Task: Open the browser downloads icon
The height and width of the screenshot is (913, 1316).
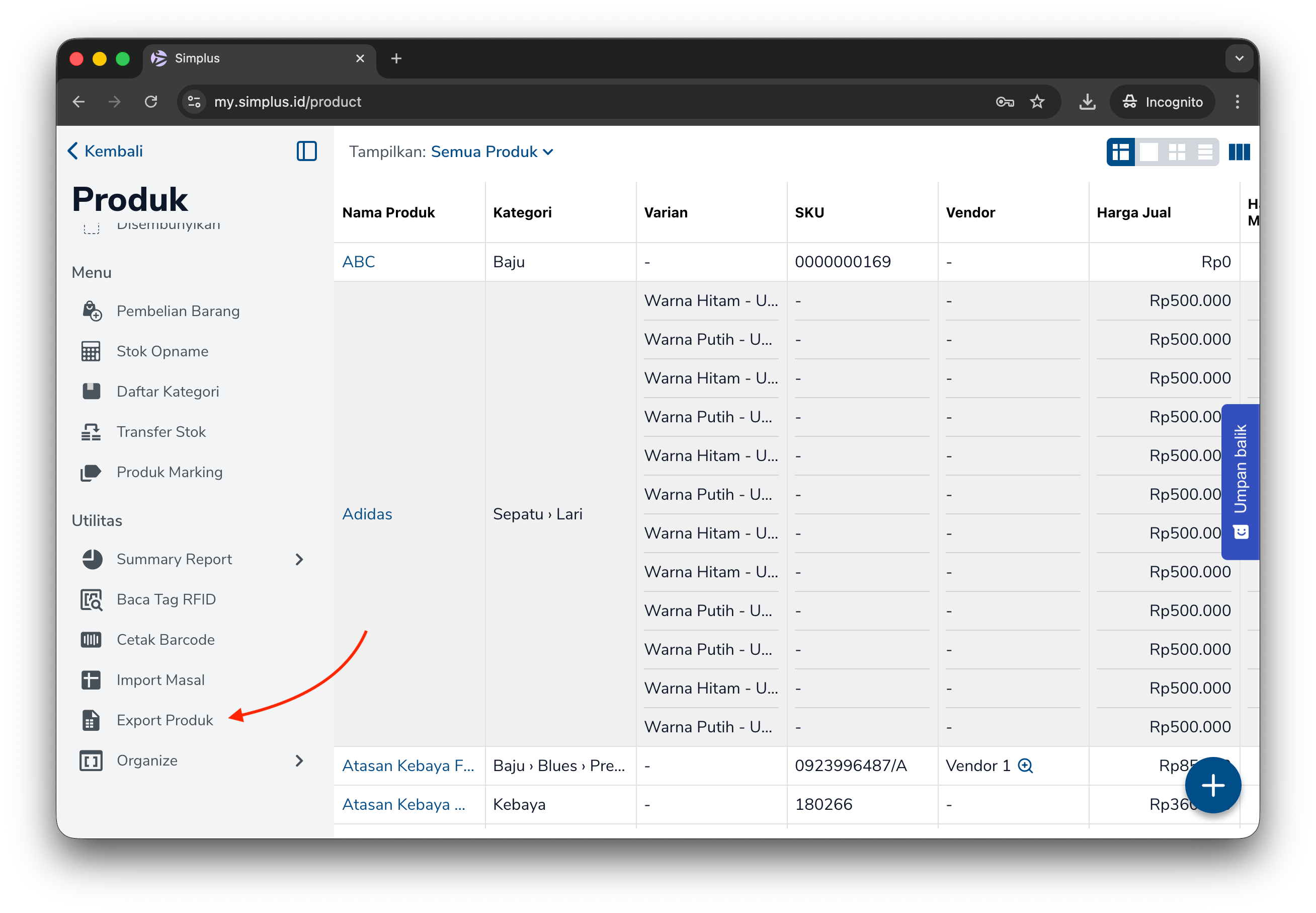Action: tap(1087, 102)
